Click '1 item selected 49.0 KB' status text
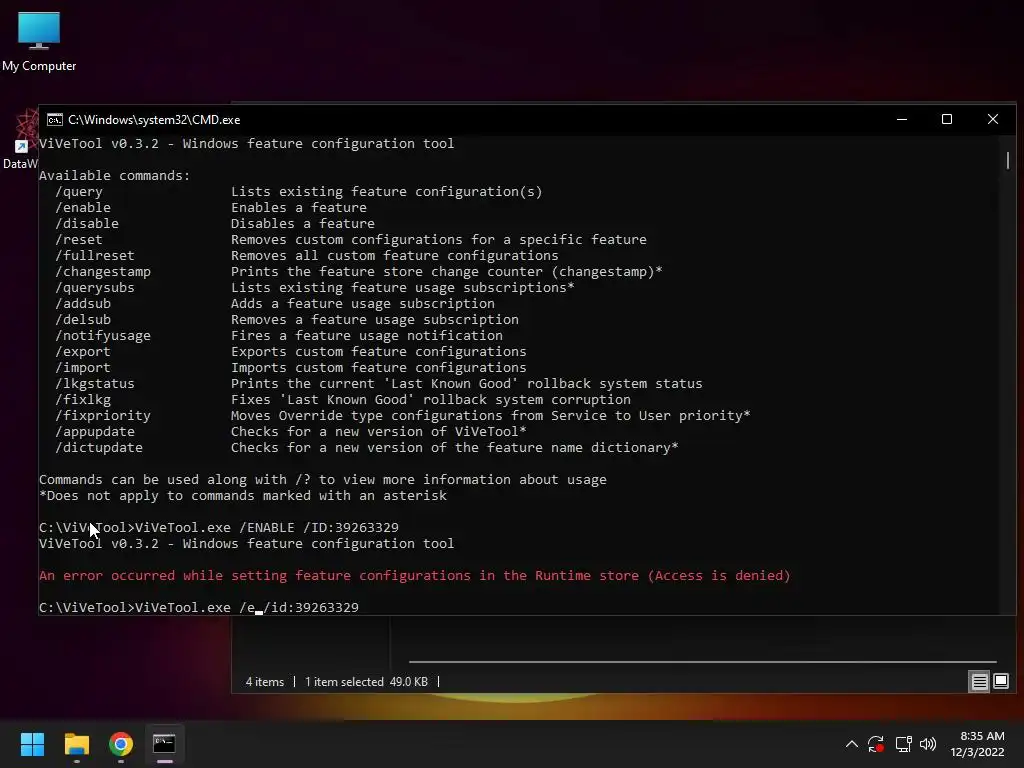1024x768 pixels. (x=366, y=682)
